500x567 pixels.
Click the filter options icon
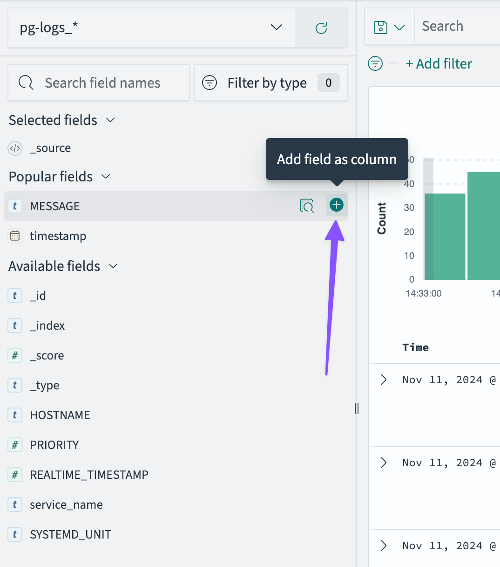(375, 64)
